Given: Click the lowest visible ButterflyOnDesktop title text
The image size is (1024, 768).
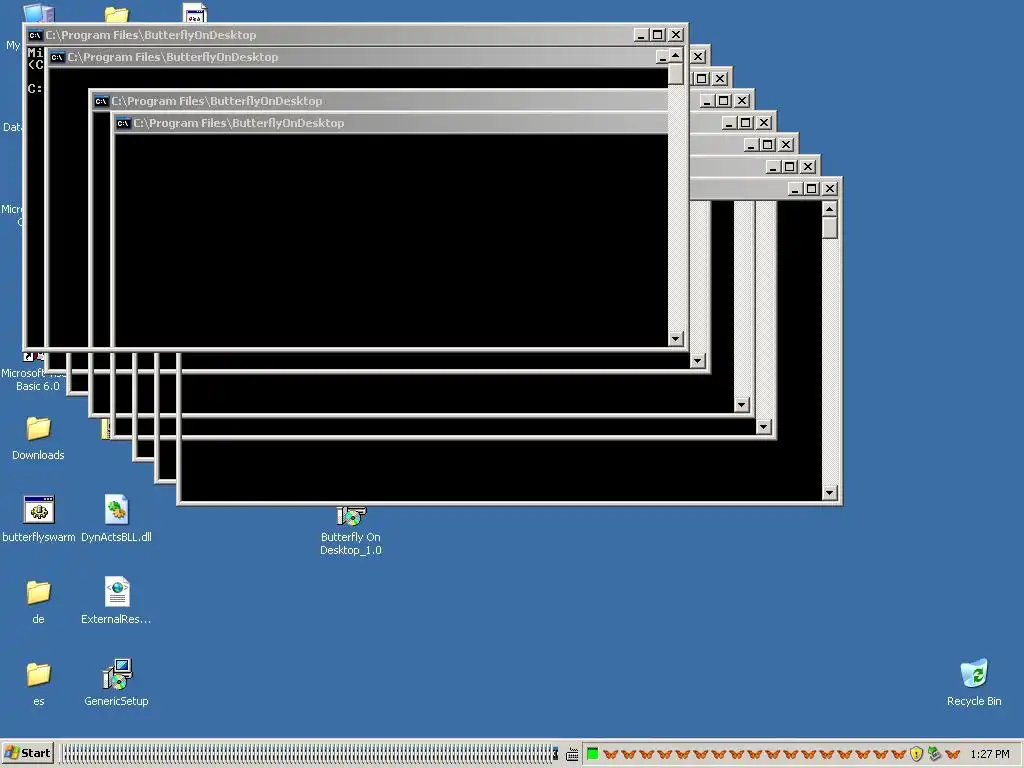Looking at the screenshot, I should tap(239, 123).
